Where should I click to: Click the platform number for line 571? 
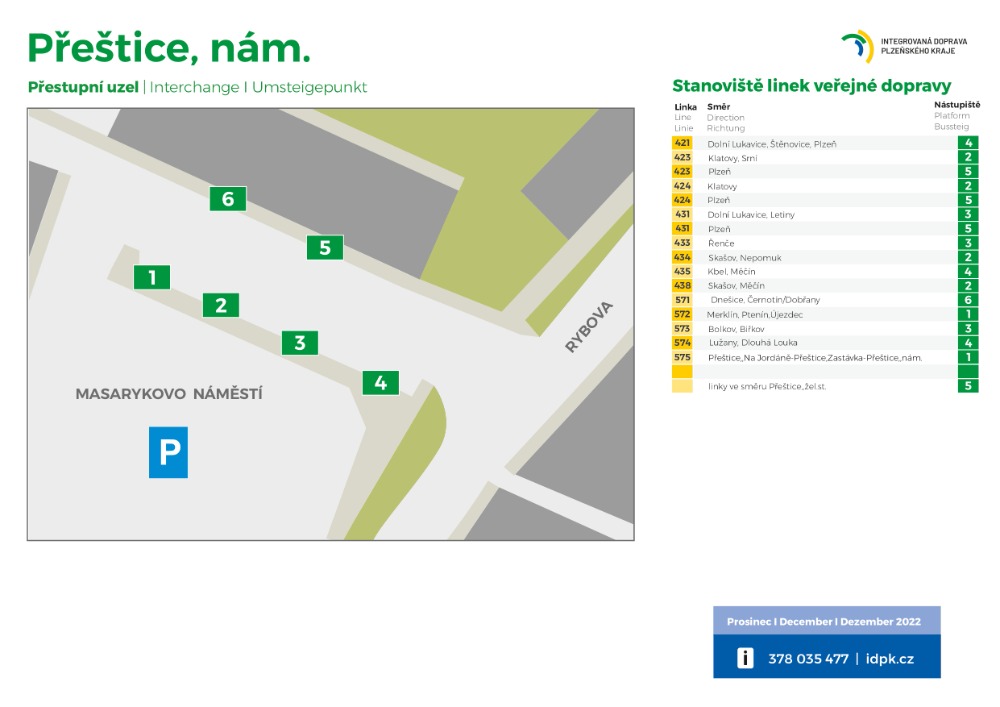tap(968, 300)
